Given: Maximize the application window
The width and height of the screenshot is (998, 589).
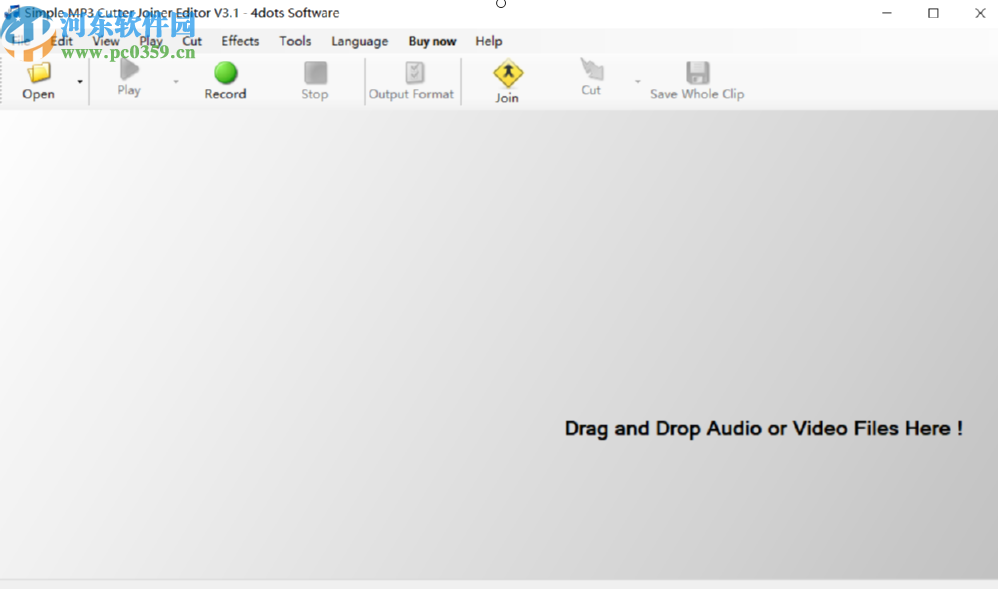Looking at the screenshot, I should click(x=933, y=13).
